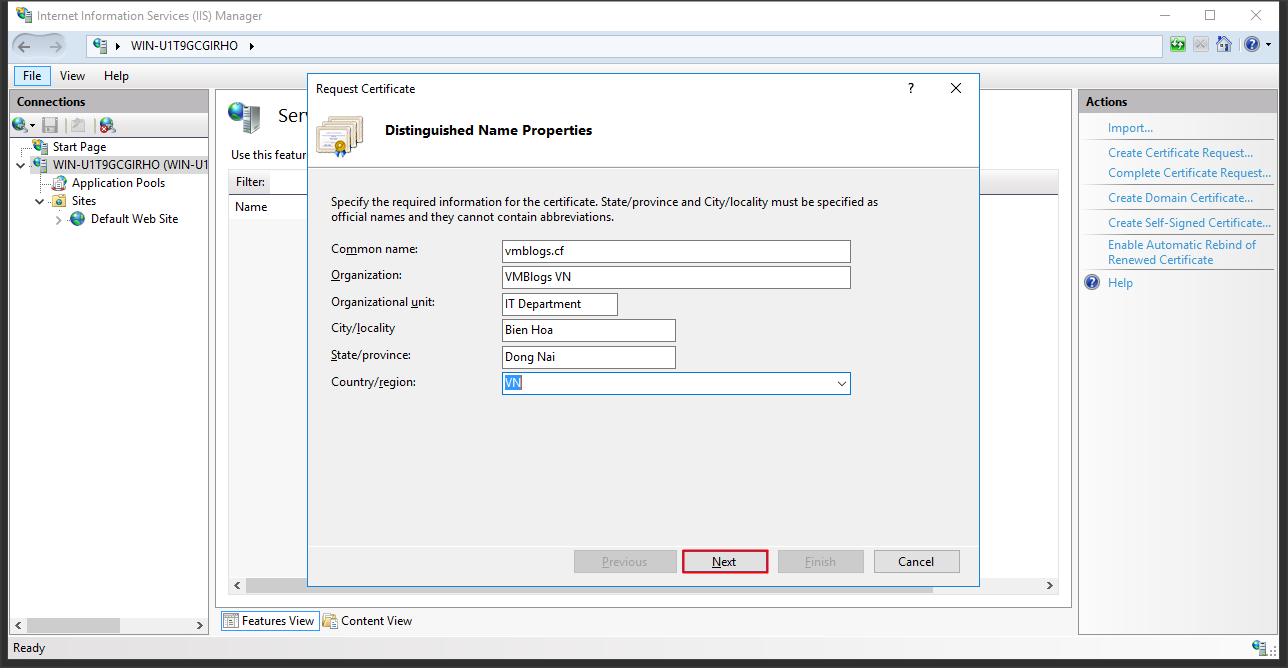Open the Country/region dropdown

tap(841, 384)
